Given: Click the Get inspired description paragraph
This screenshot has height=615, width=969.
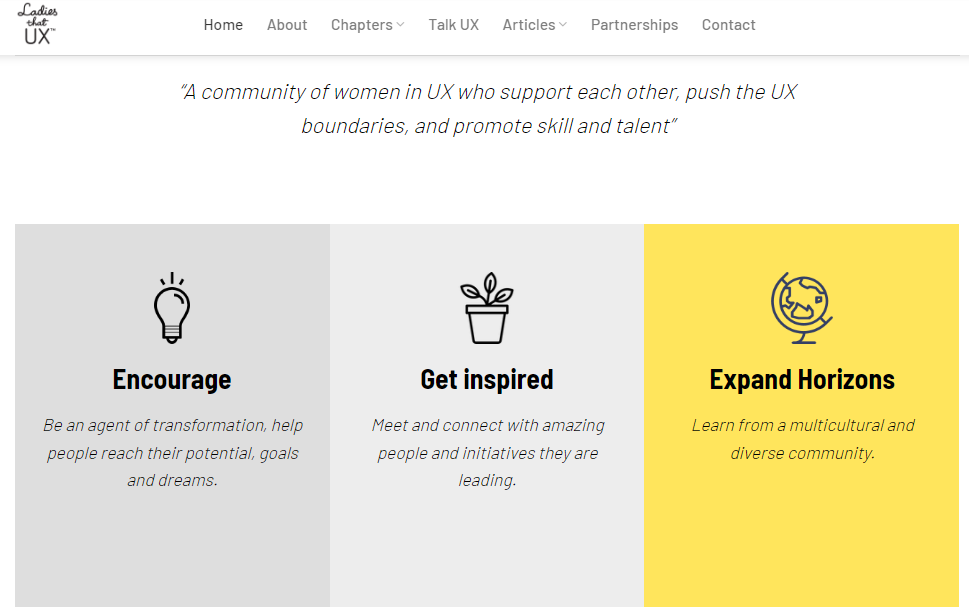Looking at the screenshot, I should tap(487, 452).
